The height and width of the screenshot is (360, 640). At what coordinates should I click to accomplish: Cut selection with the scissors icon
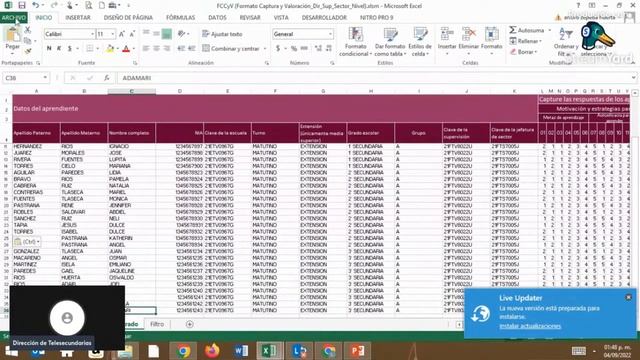[x=27, y=30]
